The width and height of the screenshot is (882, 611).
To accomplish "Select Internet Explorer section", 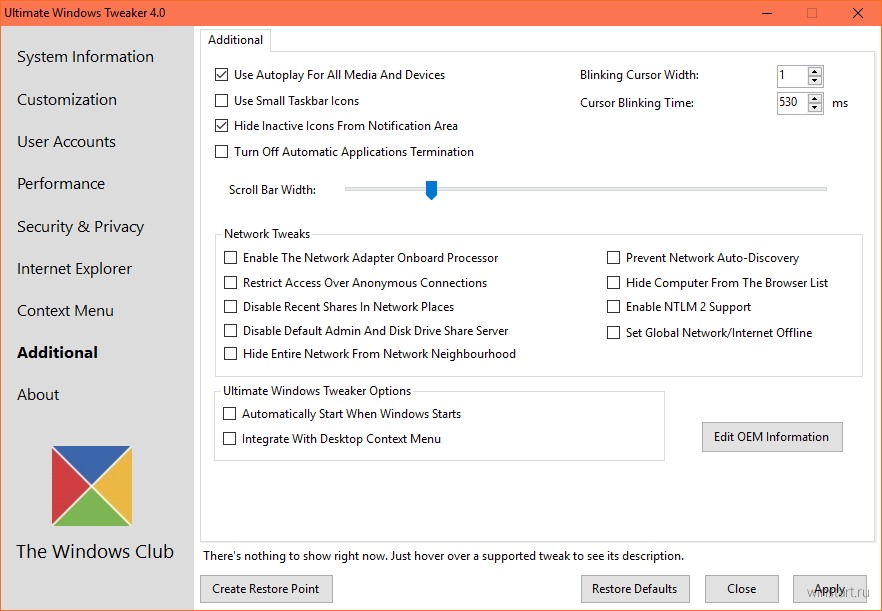I will pyautogui.click(x=74, y=269).
